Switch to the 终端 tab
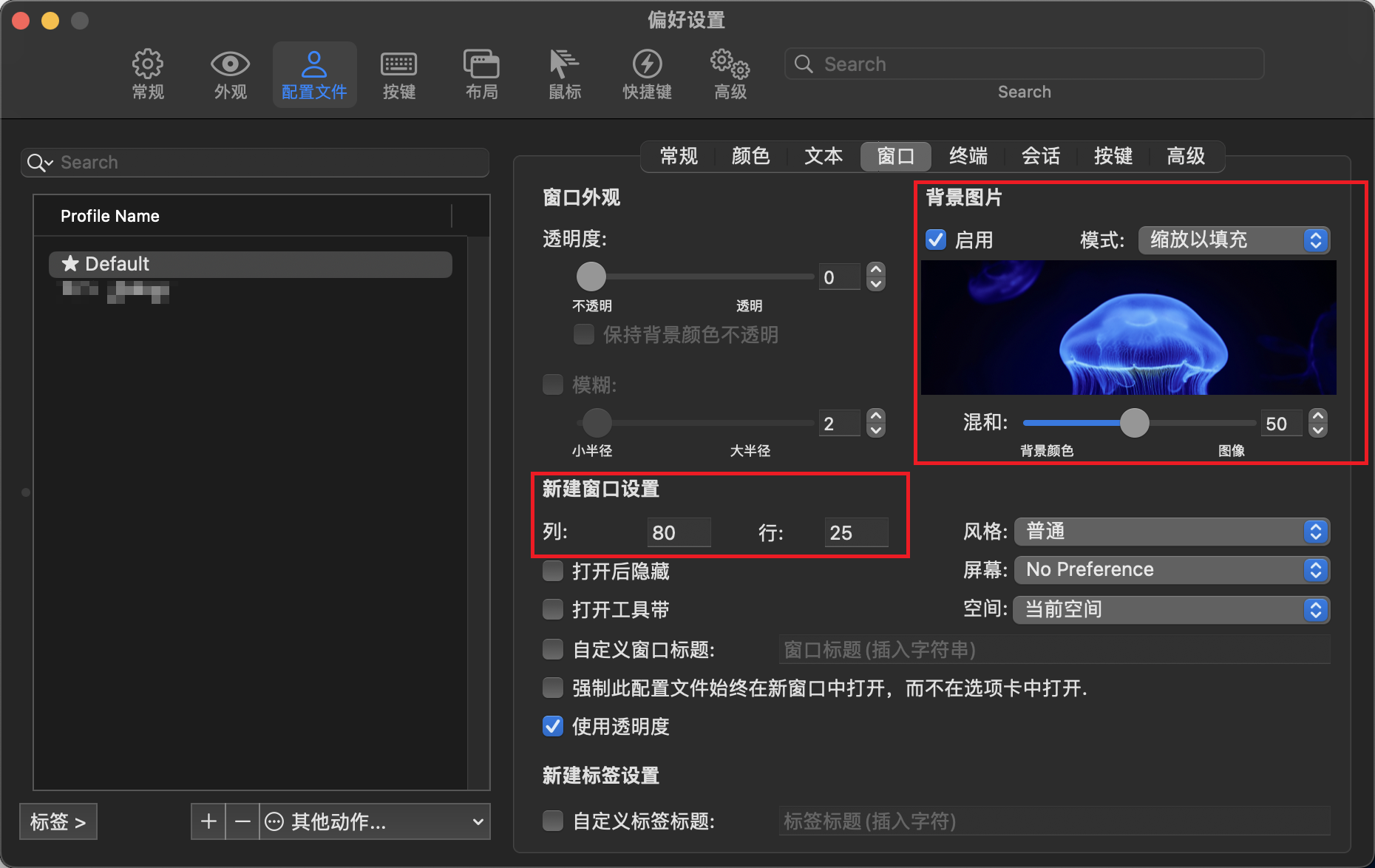1375x868 pixels. tap(968, 156)
